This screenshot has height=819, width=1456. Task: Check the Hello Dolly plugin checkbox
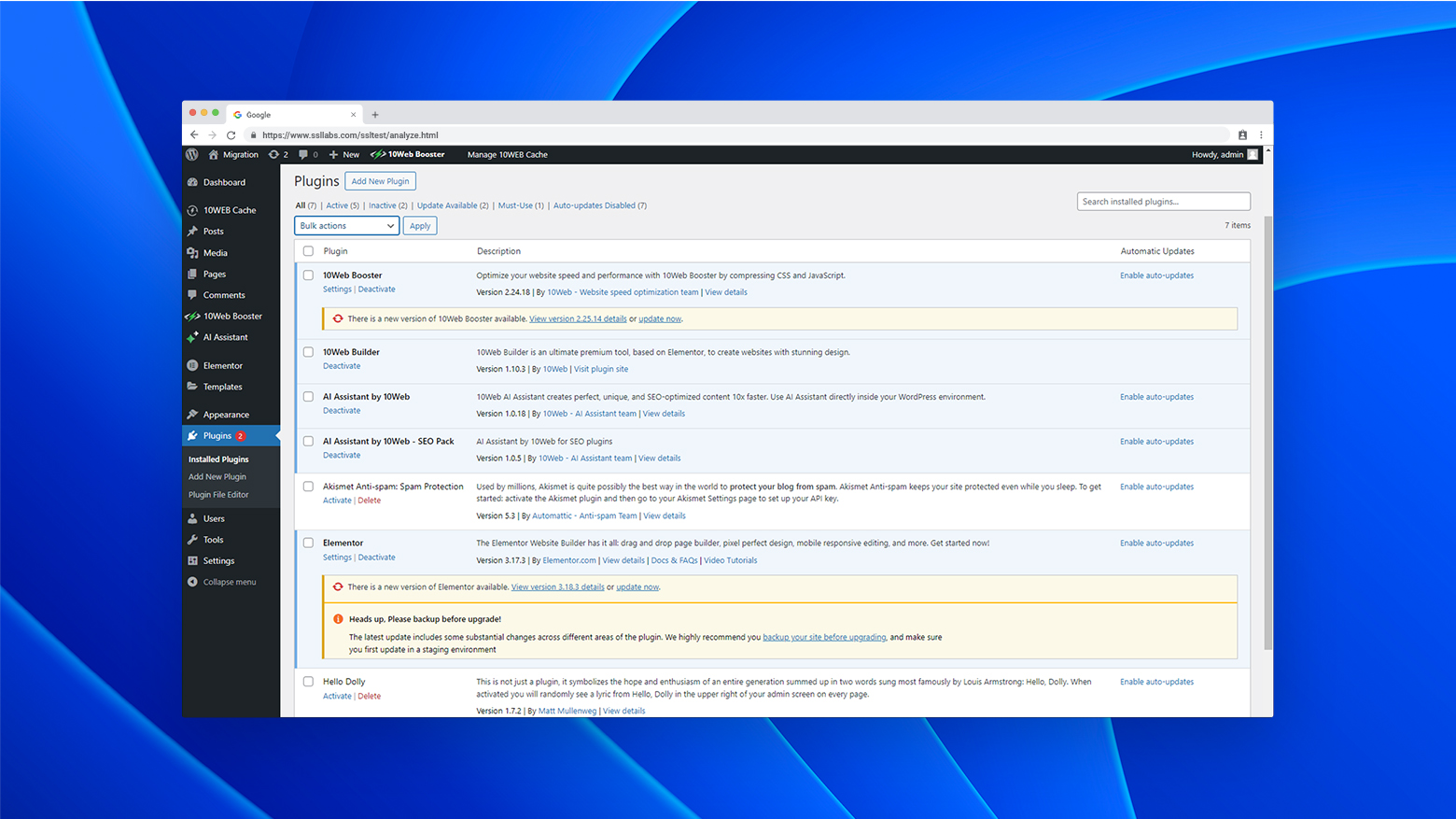tap(308, 681)
